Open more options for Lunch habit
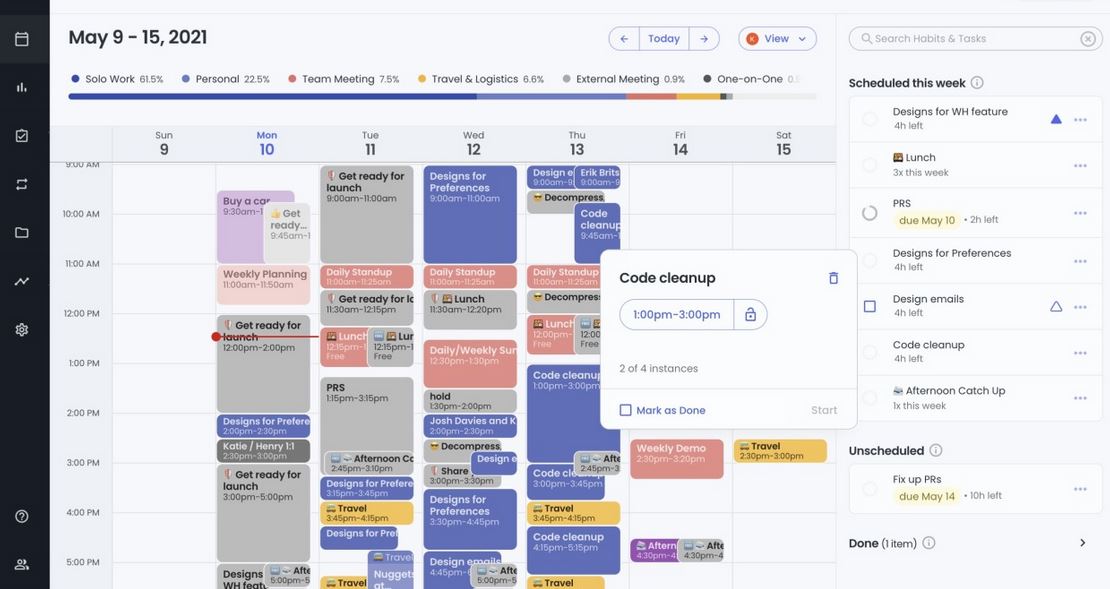Screen dimensions: 1110x589 (1080, 166)
